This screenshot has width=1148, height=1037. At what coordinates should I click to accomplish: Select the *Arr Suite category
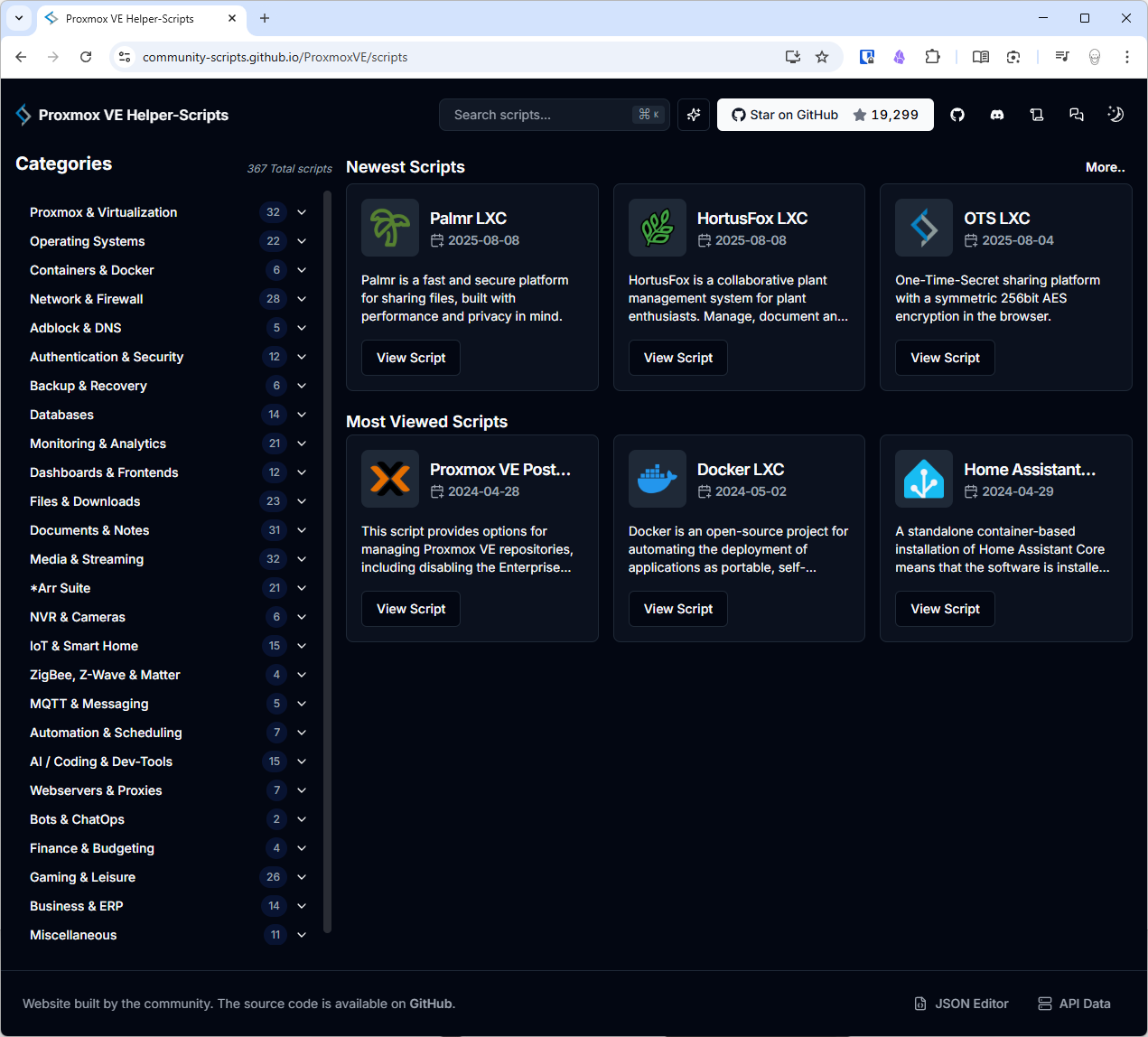click(60, 588)
